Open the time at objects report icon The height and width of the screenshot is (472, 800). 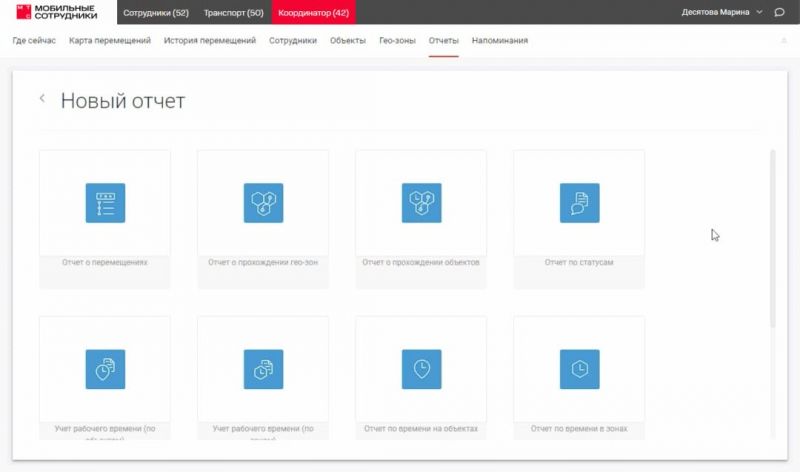(421, 369)
